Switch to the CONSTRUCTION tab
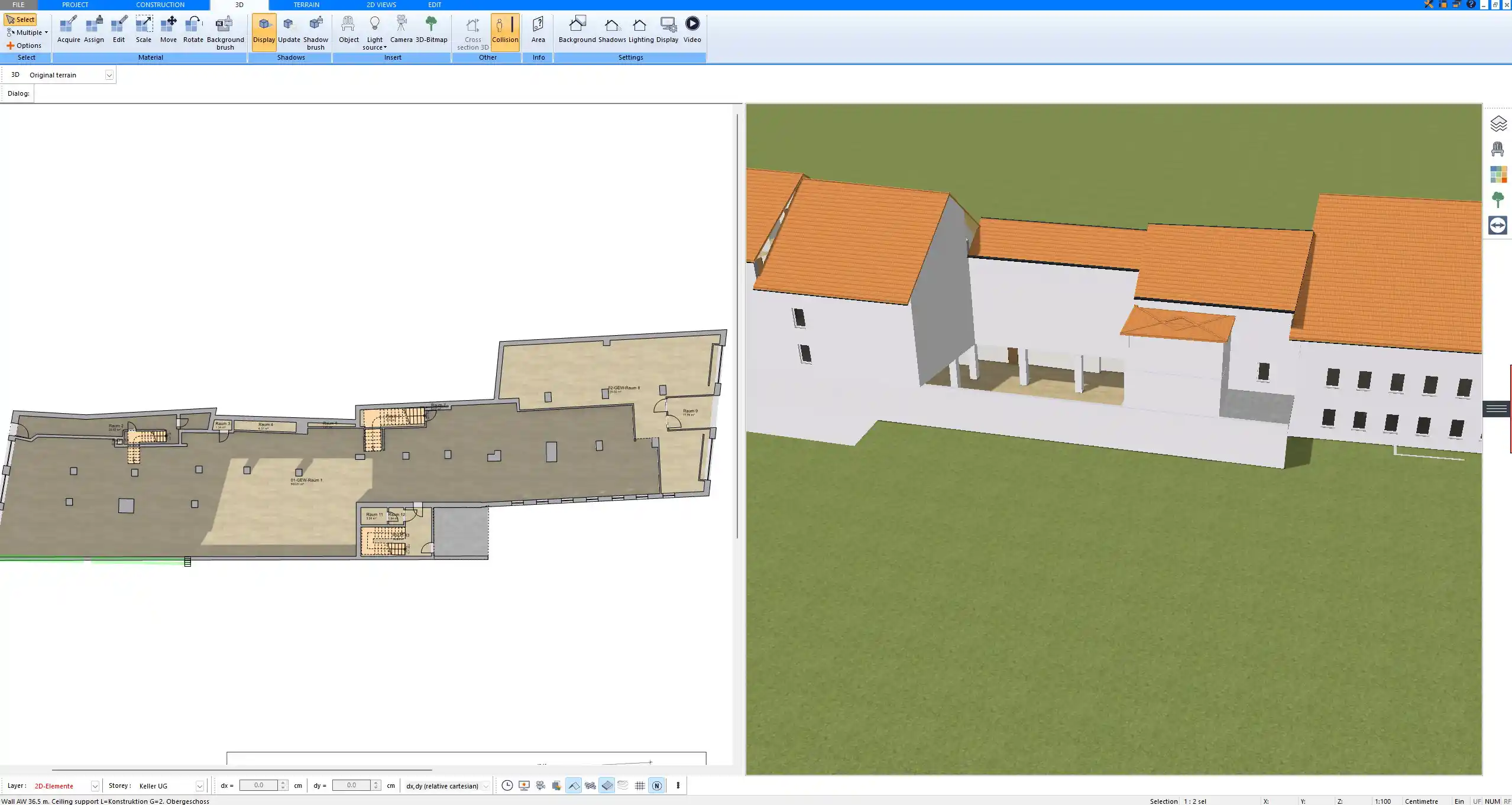Screen dimensions: 1512x805 point(160,5)
